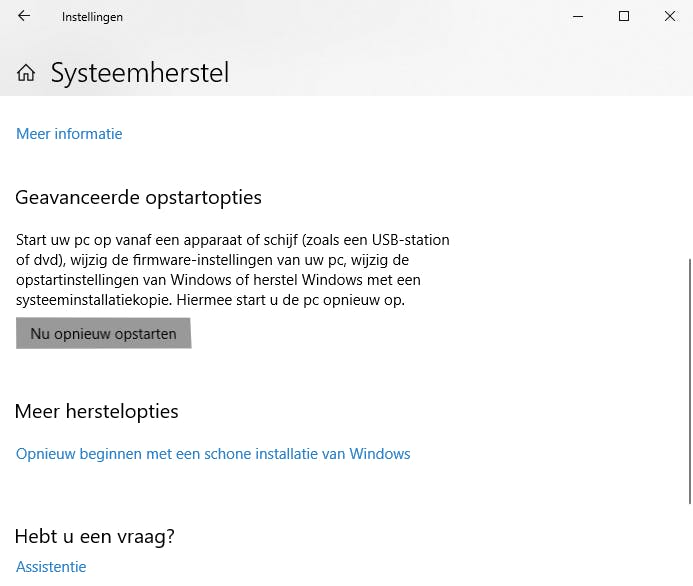The width and height of the screenshot is (693, 586).
Task: Click the 'Meer herstelopties' section heading
Action: coord(96,411)
